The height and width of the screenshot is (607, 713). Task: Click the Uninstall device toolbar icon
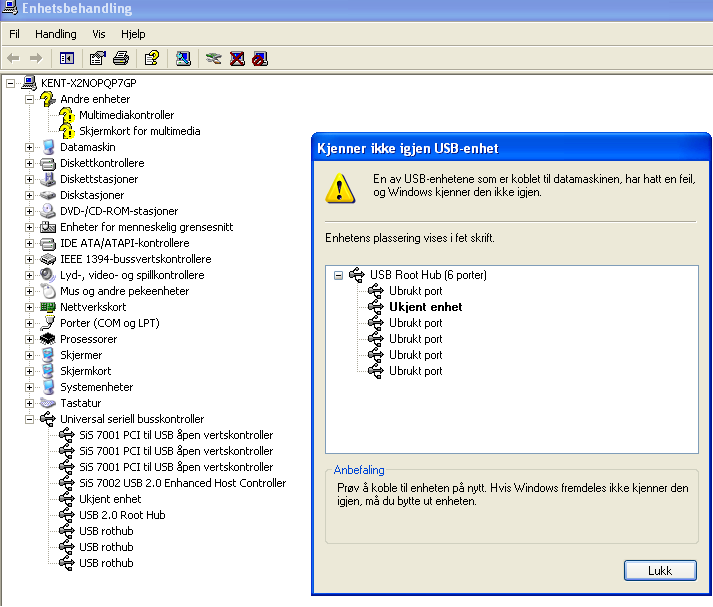237,58
